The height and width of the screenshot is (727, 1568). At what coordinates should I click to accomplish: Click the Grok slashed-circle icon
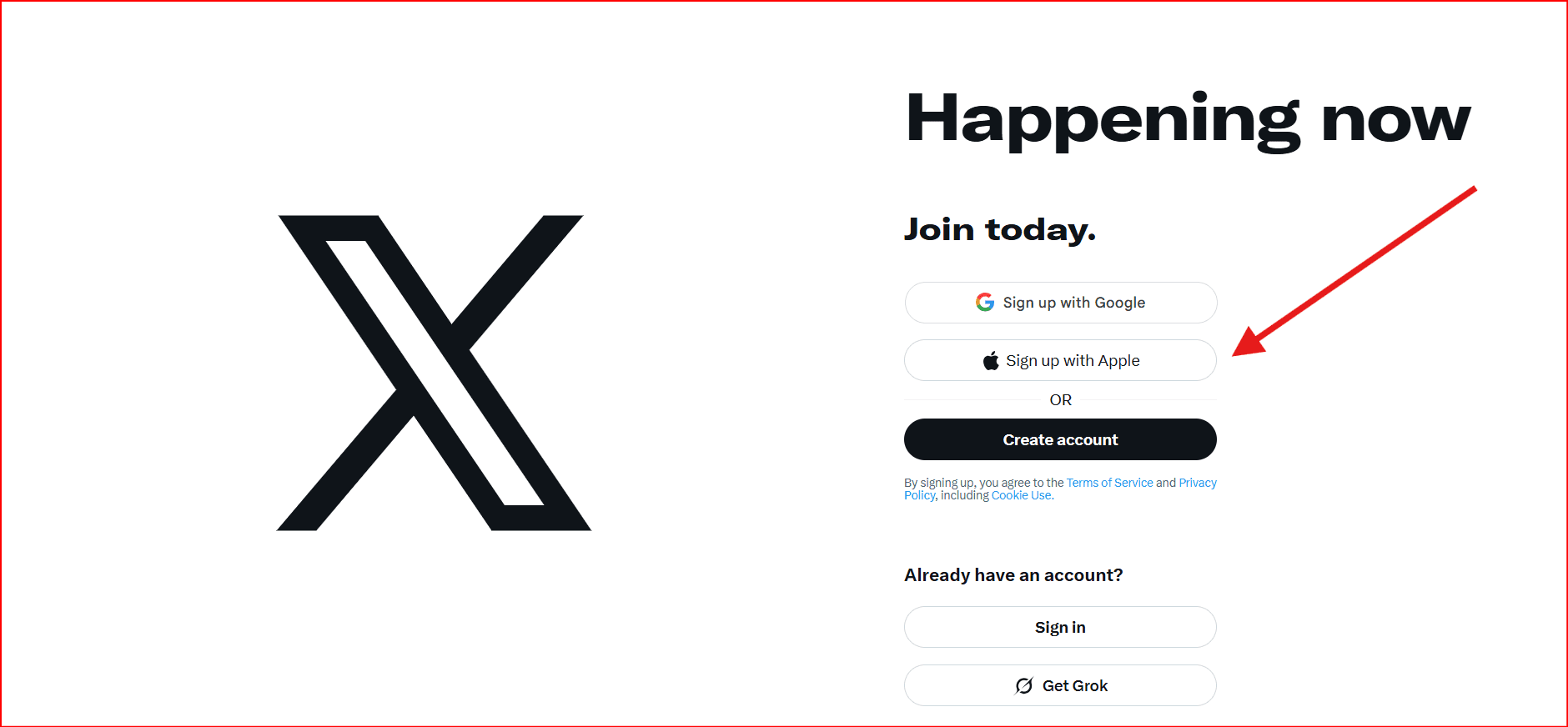coord(1024,685)
